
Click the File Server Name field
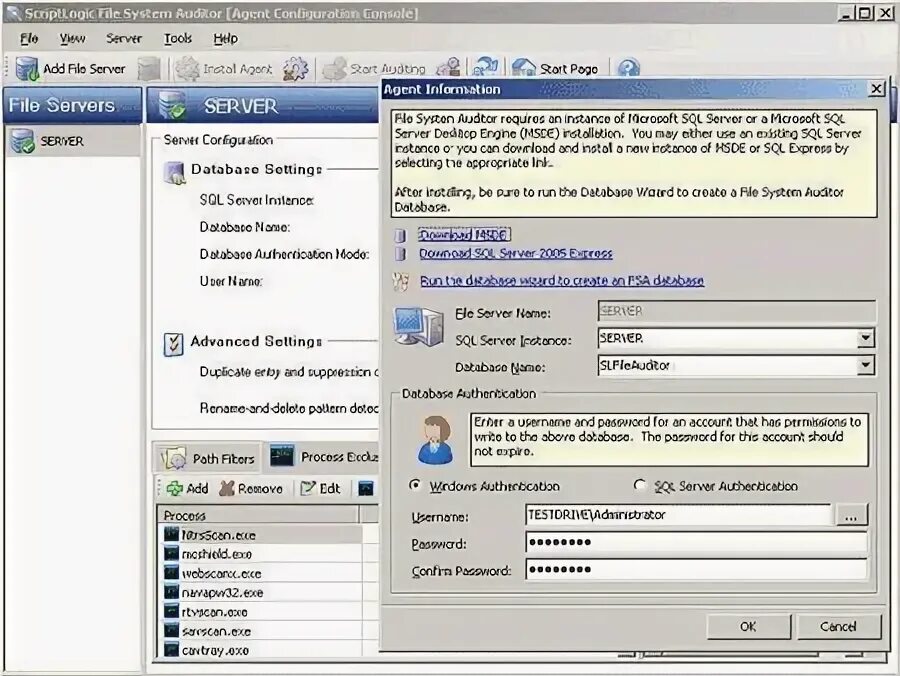736,312
